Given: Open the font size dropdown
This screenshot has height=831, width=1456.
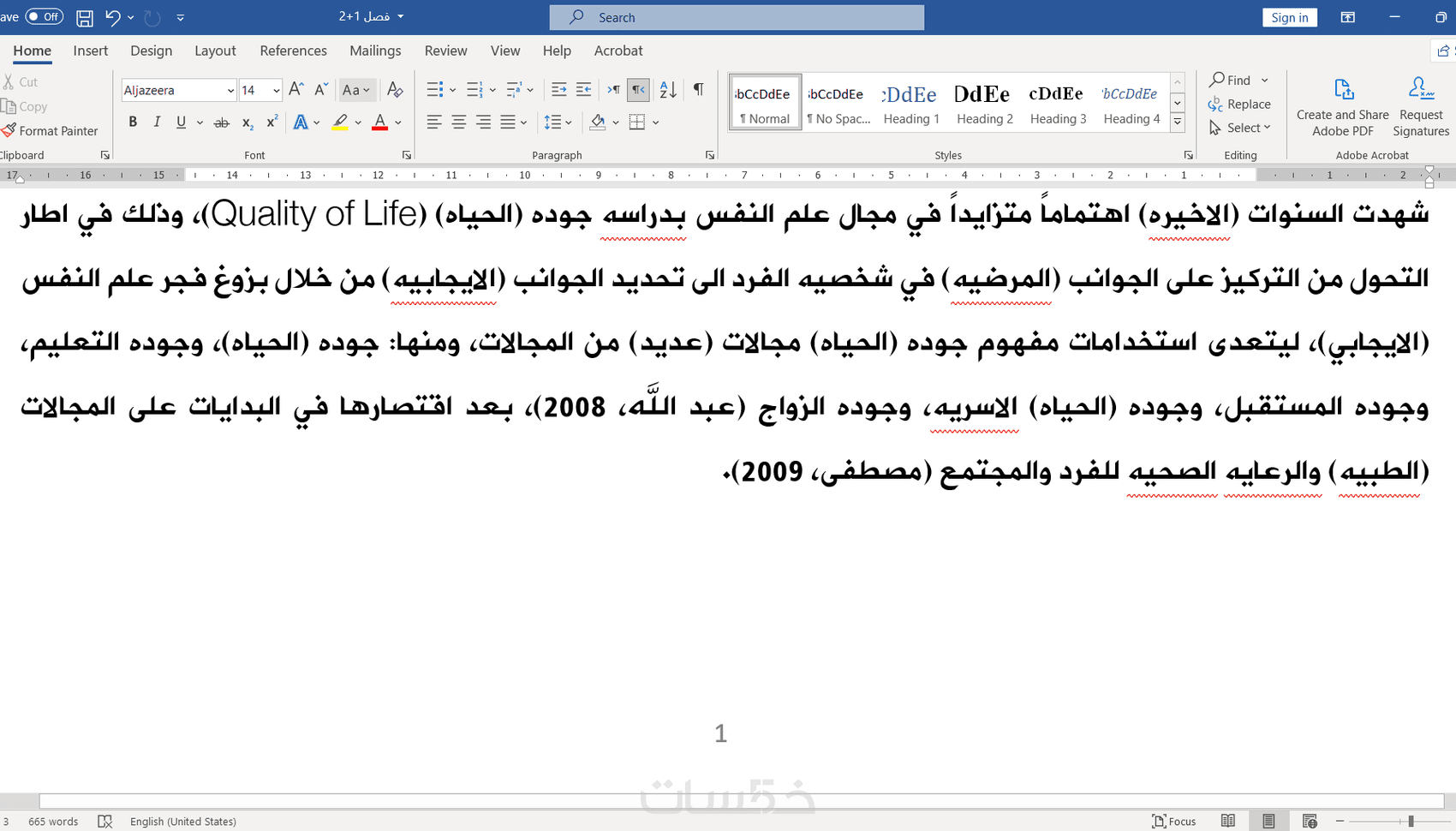Looking at the screenshot, I should [x=276, y=91].
